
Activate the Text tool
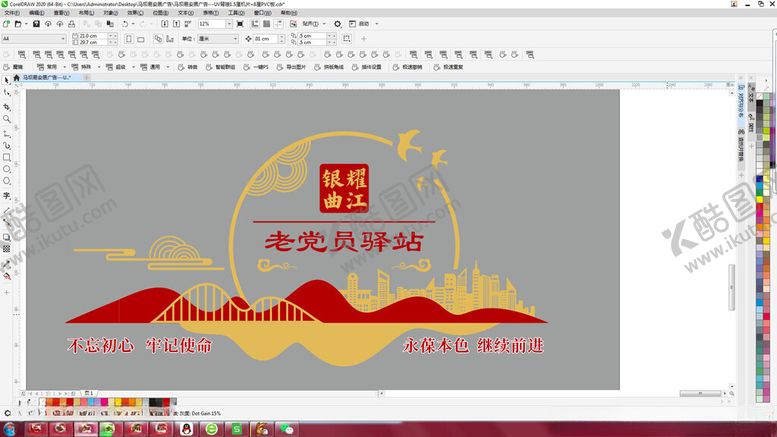coord(6,195)
